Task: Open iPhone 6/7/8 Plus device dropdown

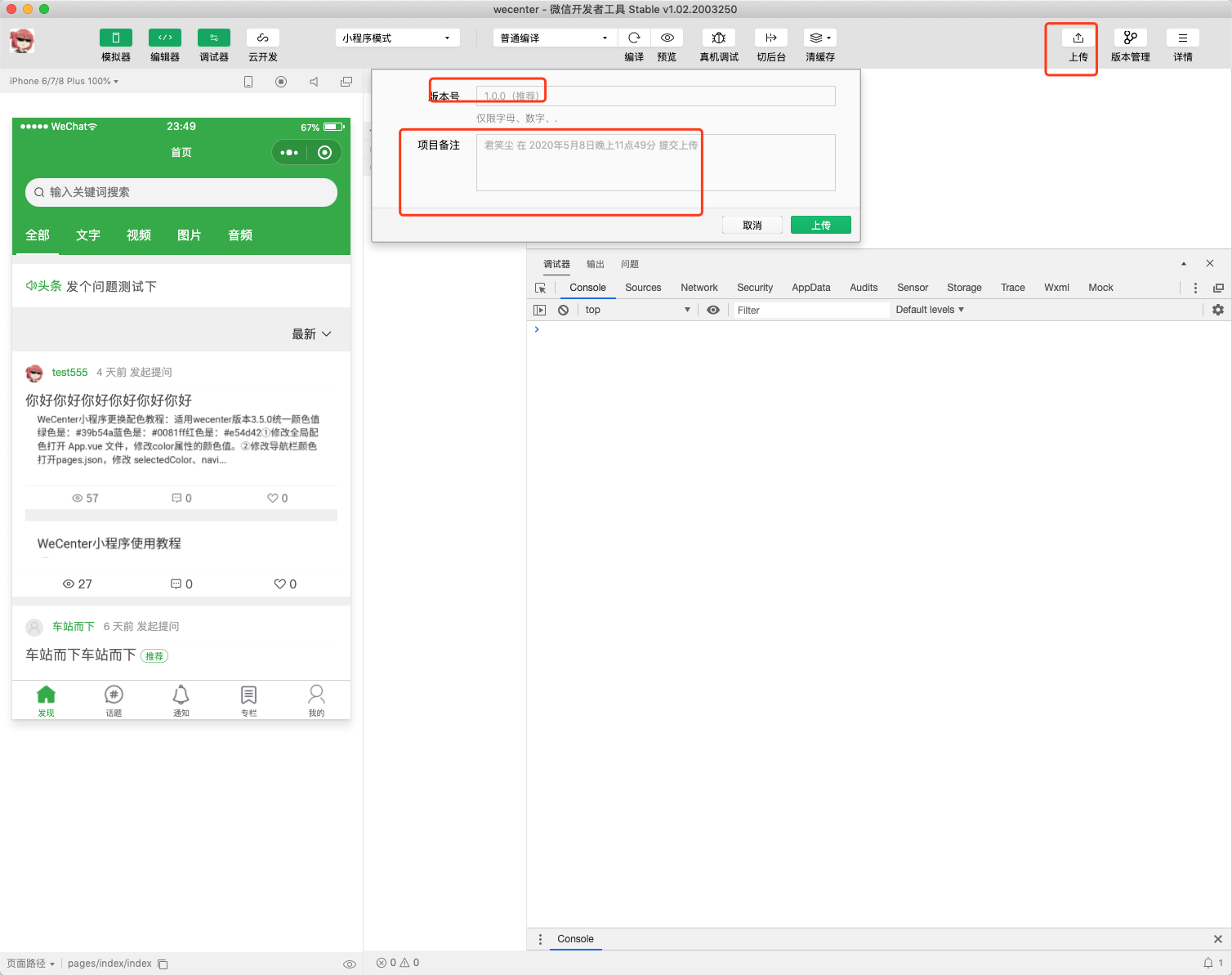Action: pyautogui.click(x=64, y=81)
